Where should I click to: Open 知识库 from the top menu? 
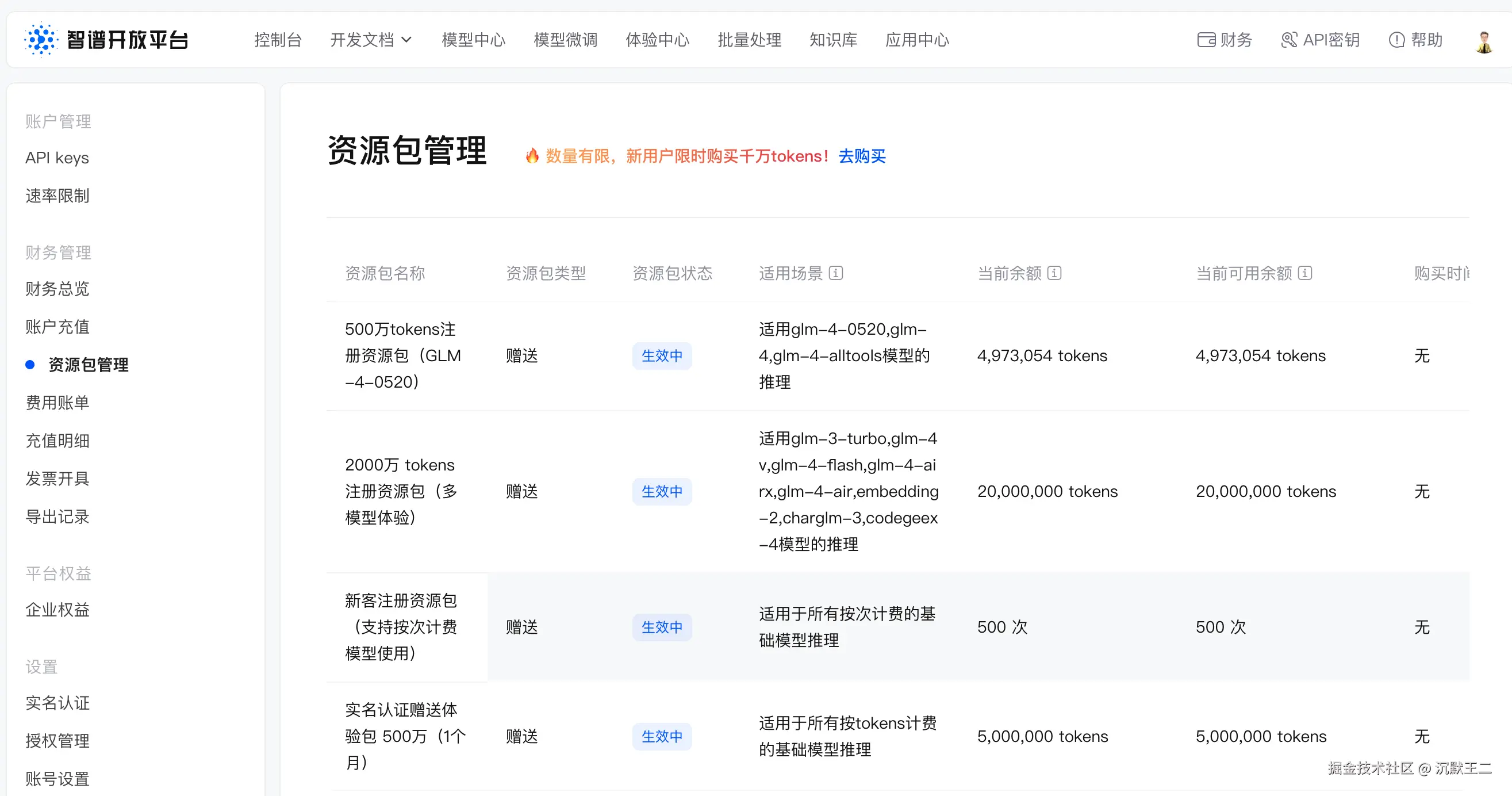833,40
